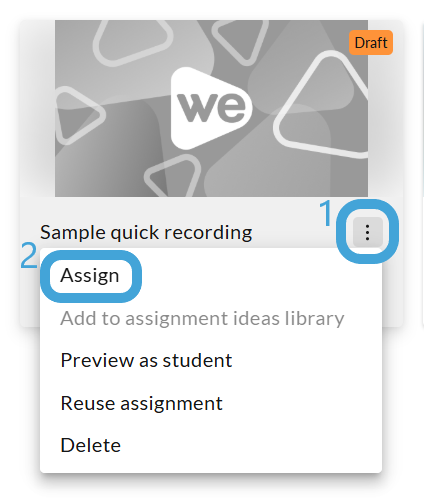Click the large outlined triangle on thumbnail
The image size is (424, 499).
click(x=322, y=107)
